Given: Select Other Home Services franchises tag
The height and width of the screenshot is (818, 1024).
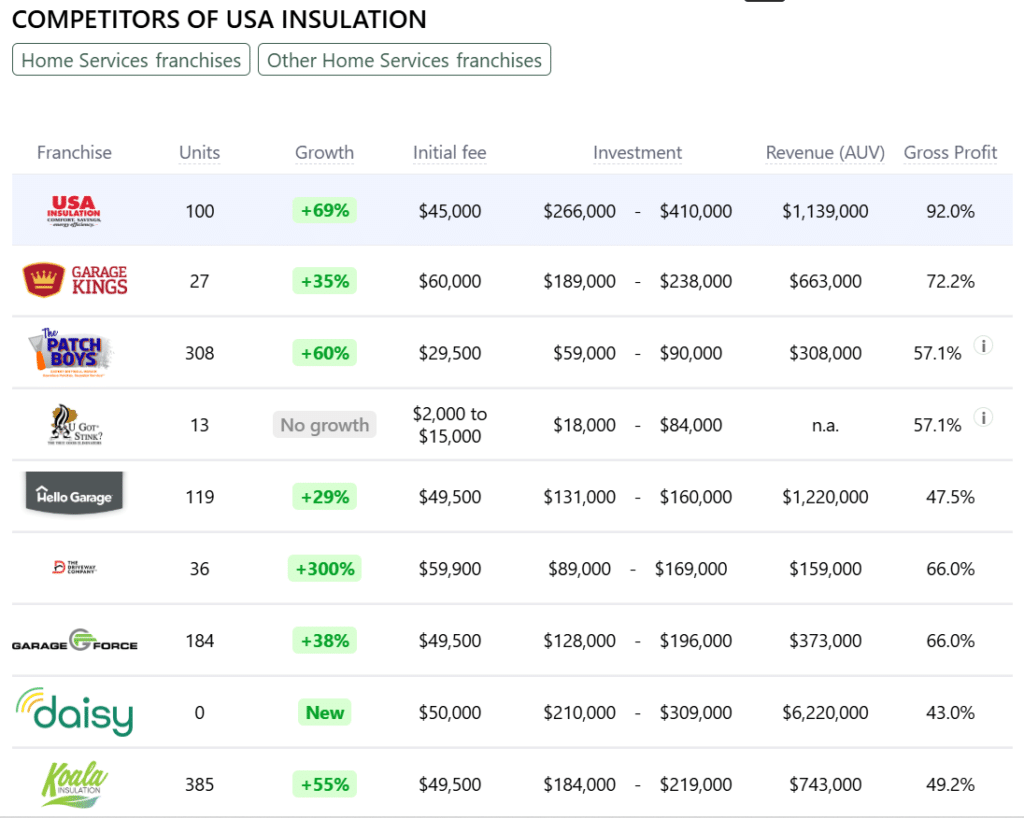Looking at the screenshot, I should 404,60.
